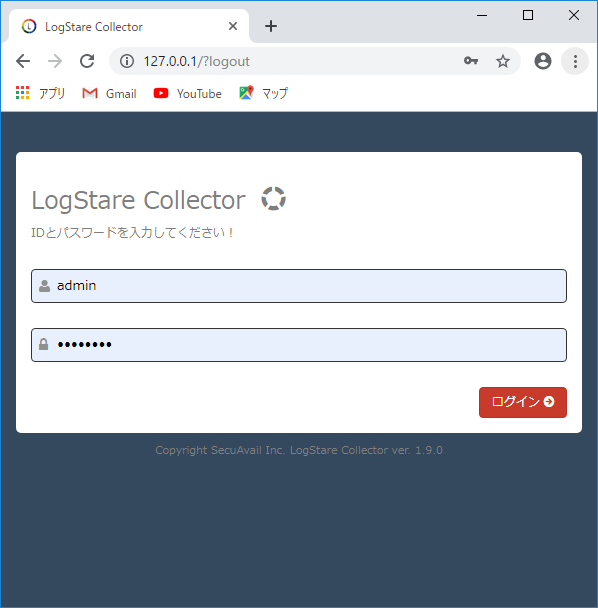View site information icon in address bar
The width and height of the screenshot is (598, 608).
pyautogui.click(x=126, y=61)
